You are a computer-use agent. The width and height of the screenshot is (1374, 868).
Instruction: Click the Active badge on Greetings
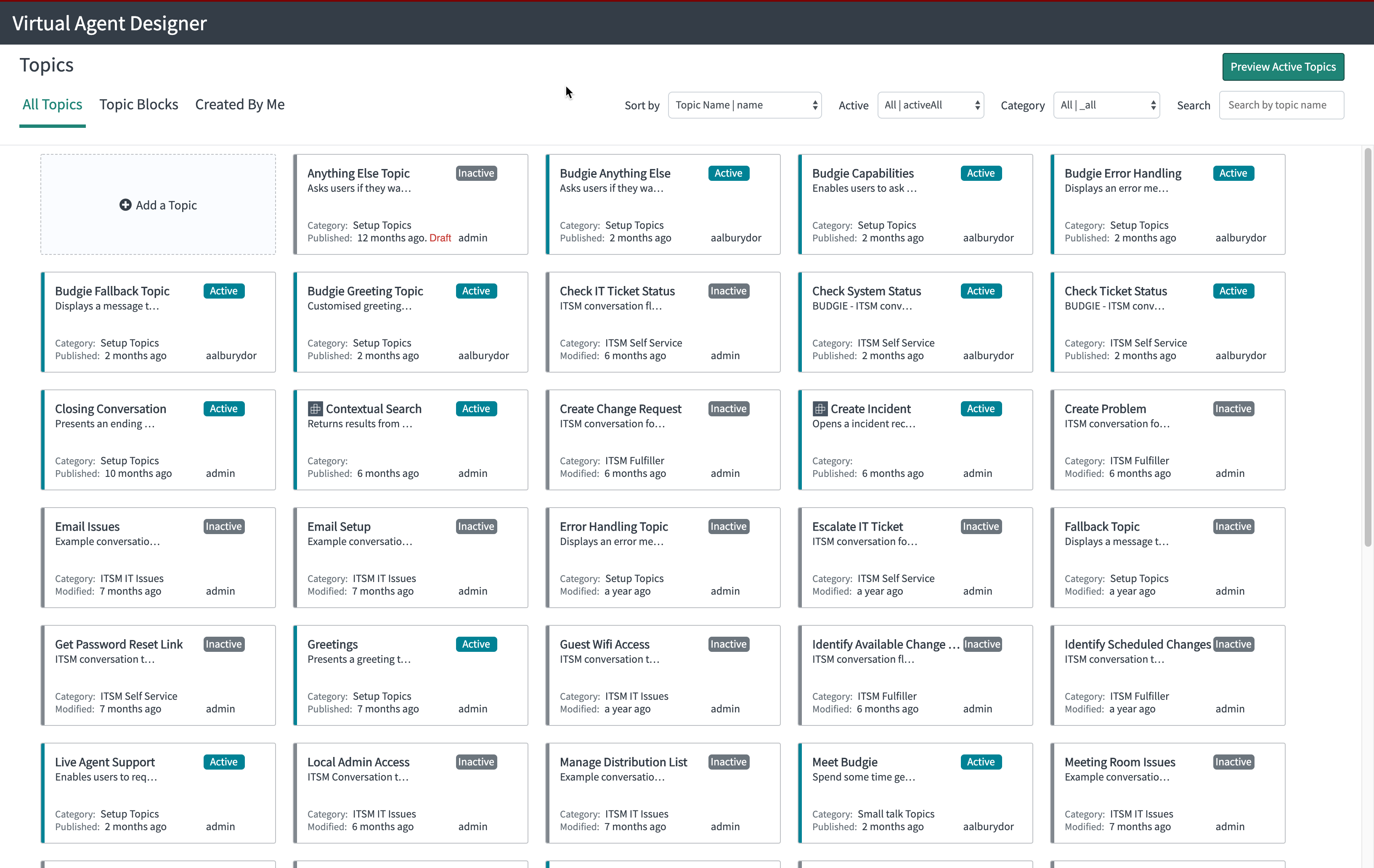click(x=477, y=644)
